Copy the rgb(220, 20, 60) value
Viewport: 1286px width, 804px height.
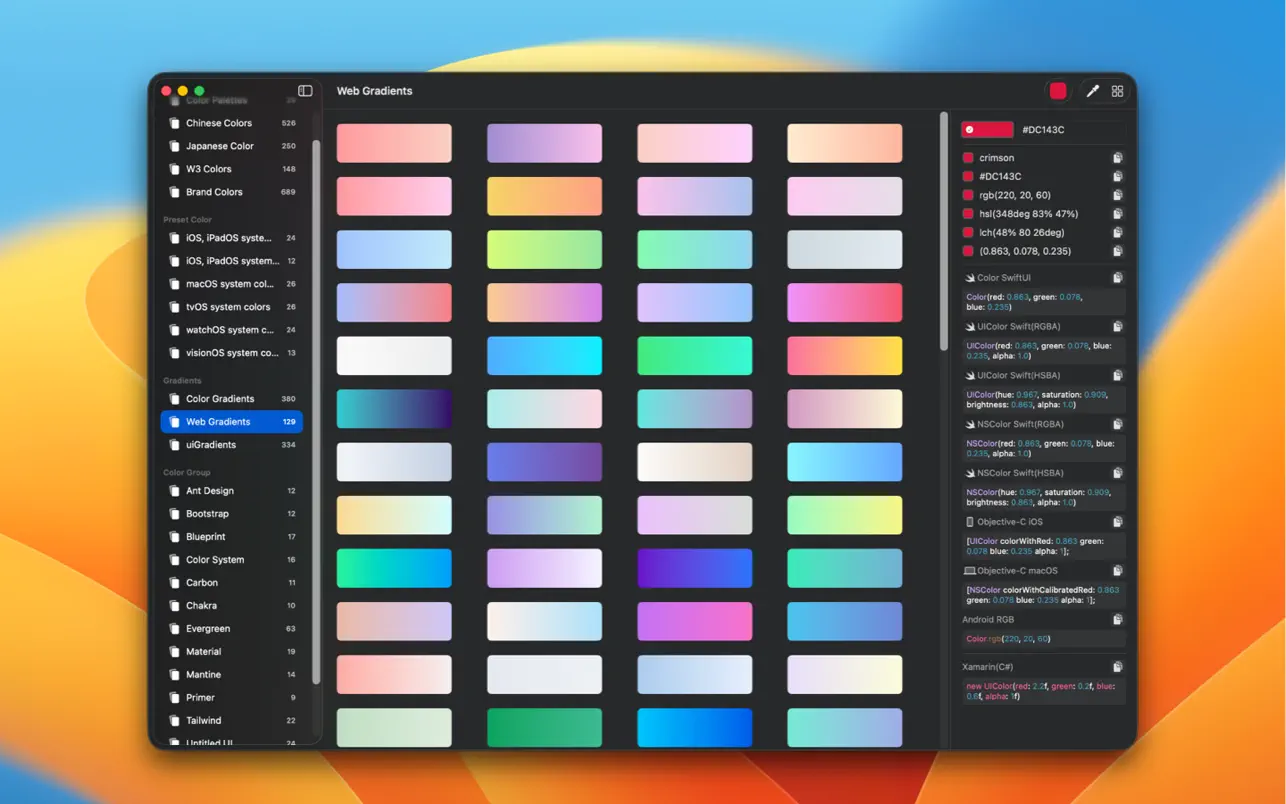1117,194
